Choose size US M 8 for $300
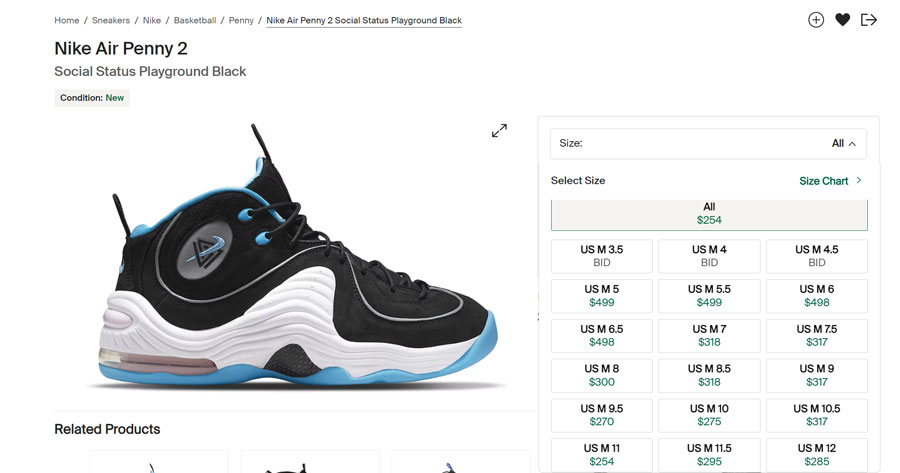Image resolution: width=900 pixels, height=473 pixels. click(x=602, y=375)
